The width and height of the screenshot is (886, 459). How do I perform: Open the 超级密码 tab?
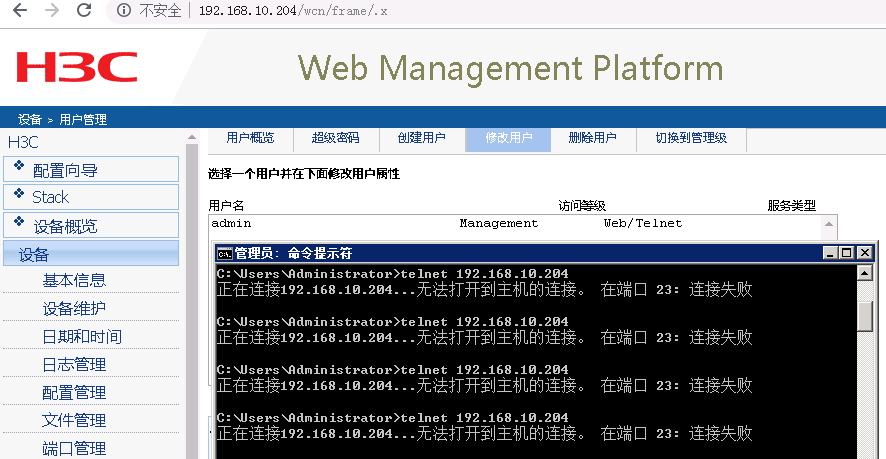336,138
